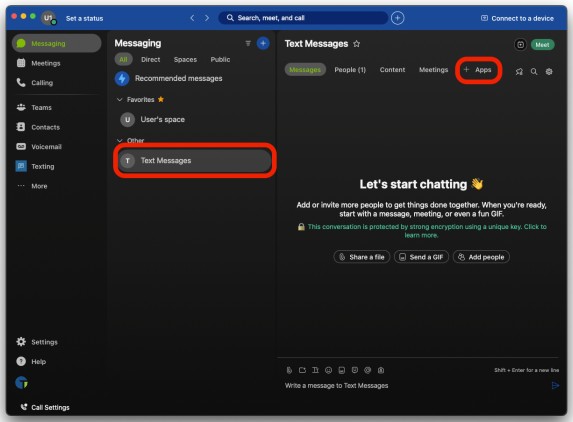
Task: Open the Texting section
Action: tap(35, 166)
